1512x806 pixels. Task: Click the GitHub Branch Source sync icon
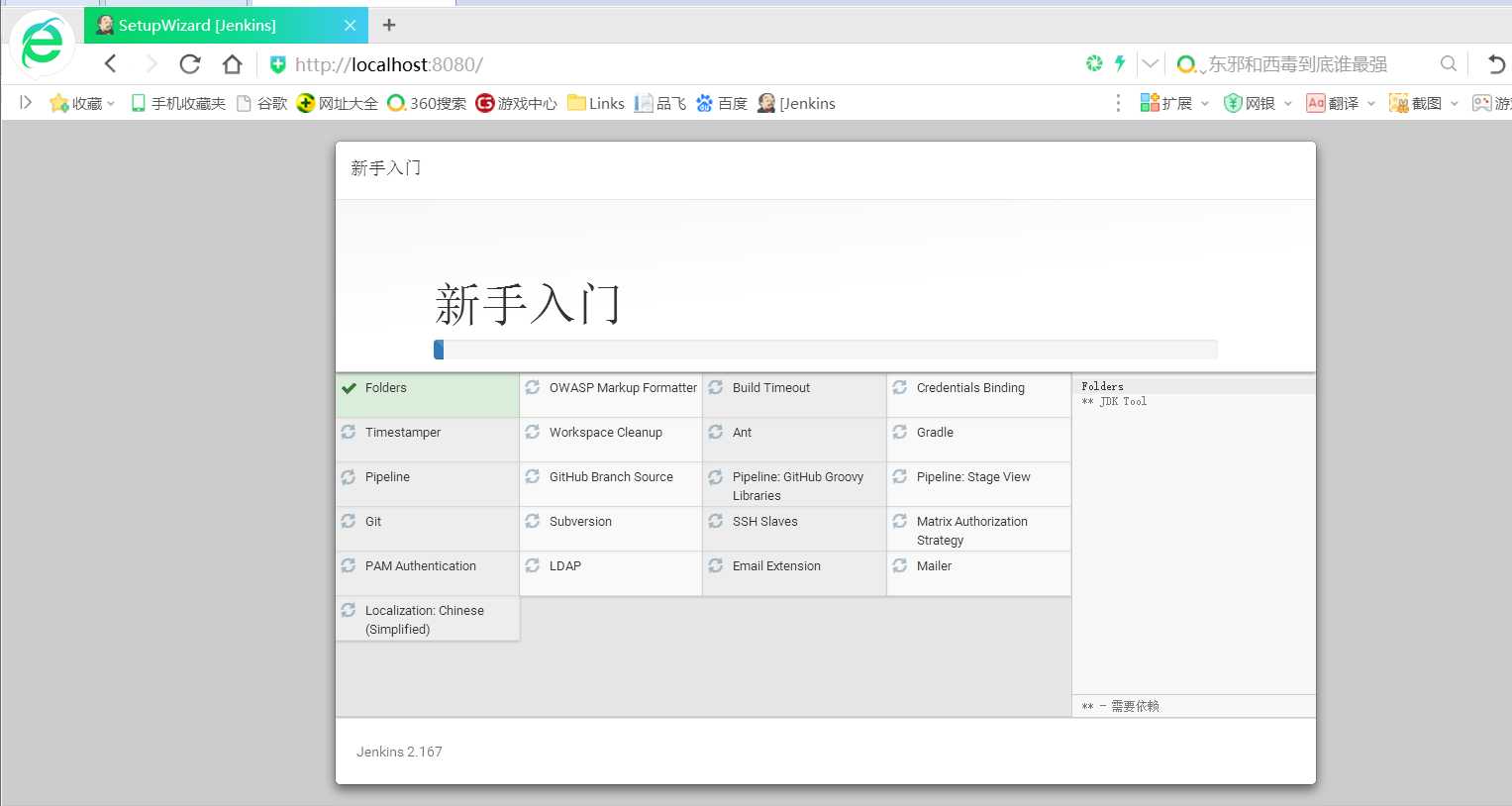[533, 476]
